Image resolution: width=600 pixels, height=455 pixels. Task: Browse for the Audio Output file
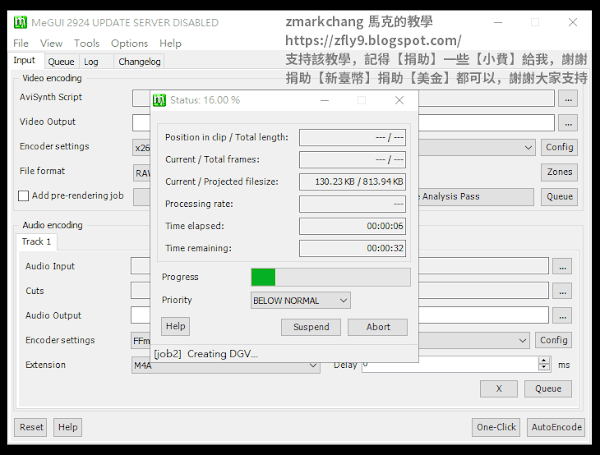pos(562,316)
